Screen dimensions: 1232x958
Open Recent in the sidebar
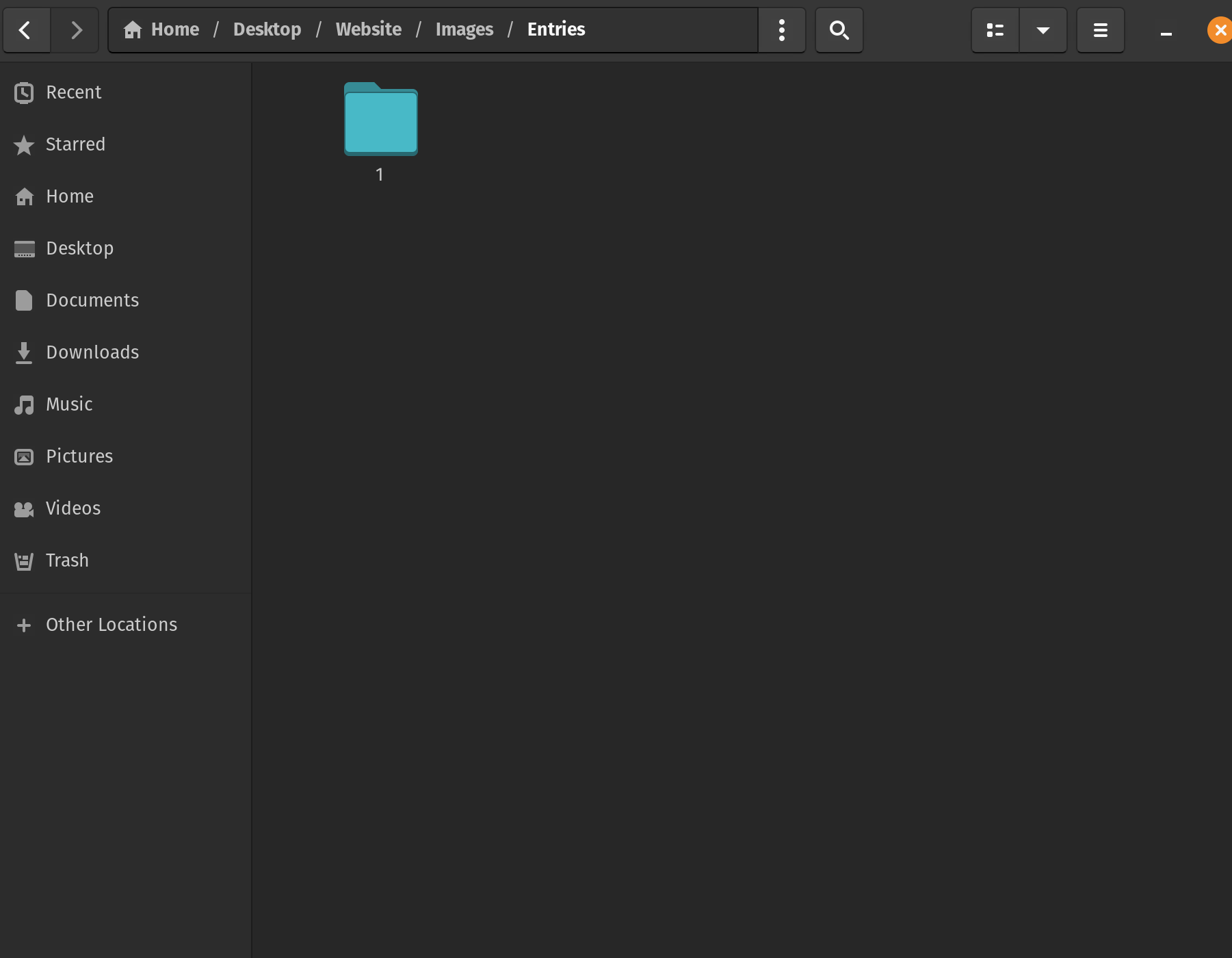[x=73, y=92]
